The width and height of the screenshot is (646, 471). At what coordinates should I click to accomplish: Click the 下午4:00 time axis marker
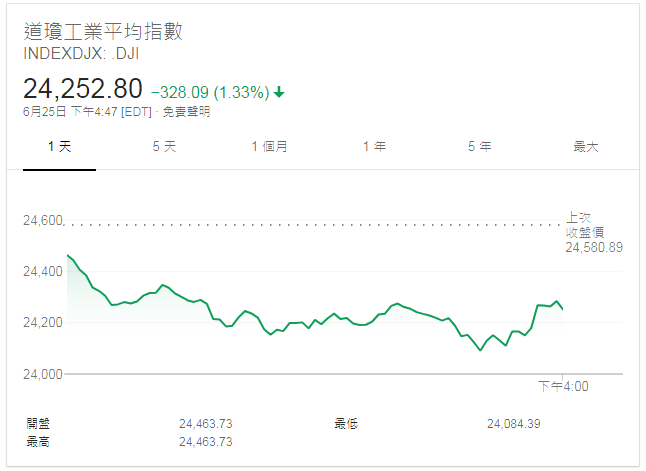(562, 386)
